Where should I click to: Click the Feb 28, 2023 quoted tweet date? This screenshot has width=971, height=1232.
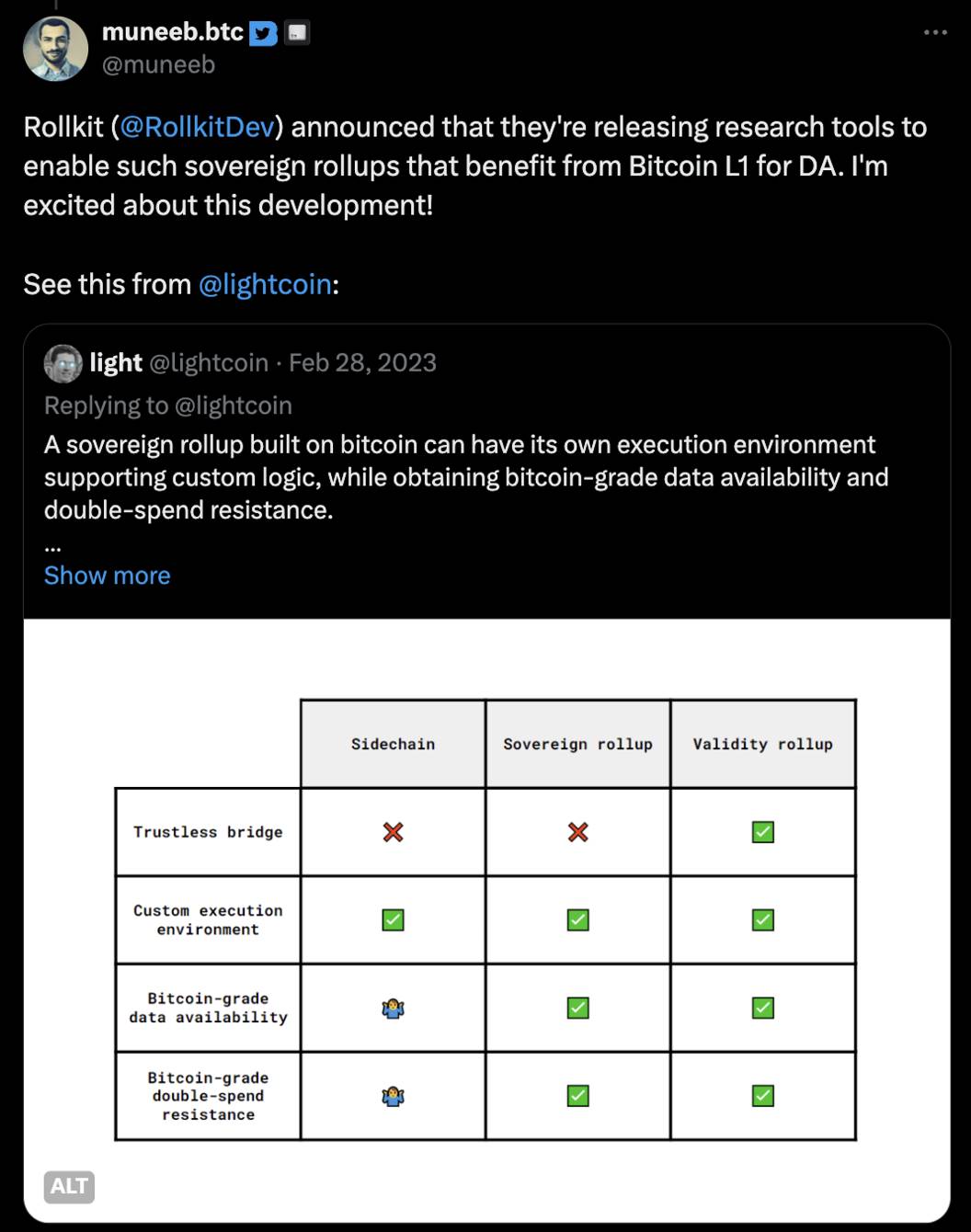tap(362, 363)
